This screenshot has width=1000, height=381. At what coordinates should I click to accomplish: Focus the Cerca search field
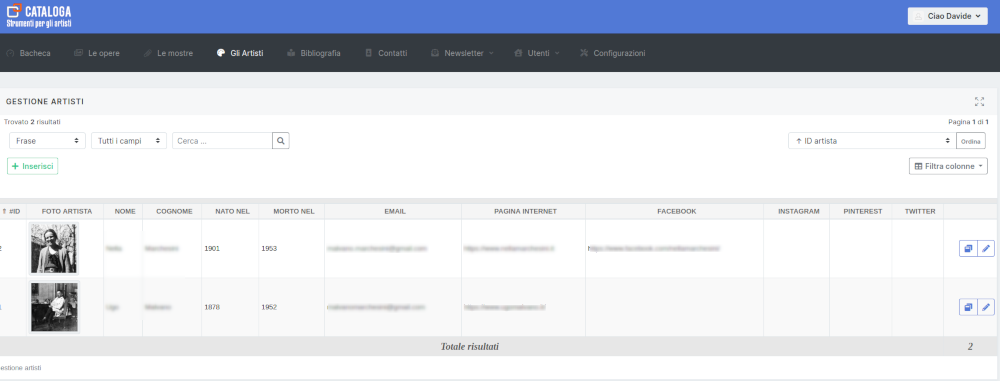tap(222, 141)
